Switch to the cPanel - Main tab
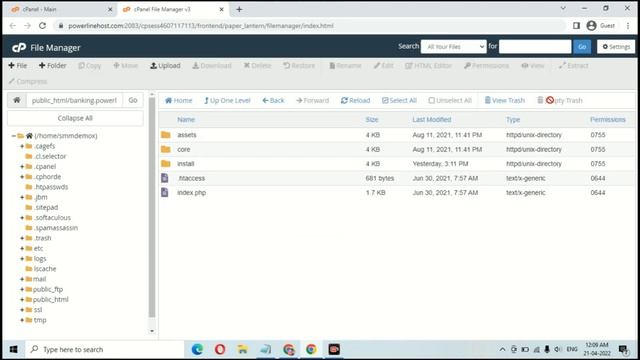The width and height of the screenshot is (640, 360). (x=61, y=9)
